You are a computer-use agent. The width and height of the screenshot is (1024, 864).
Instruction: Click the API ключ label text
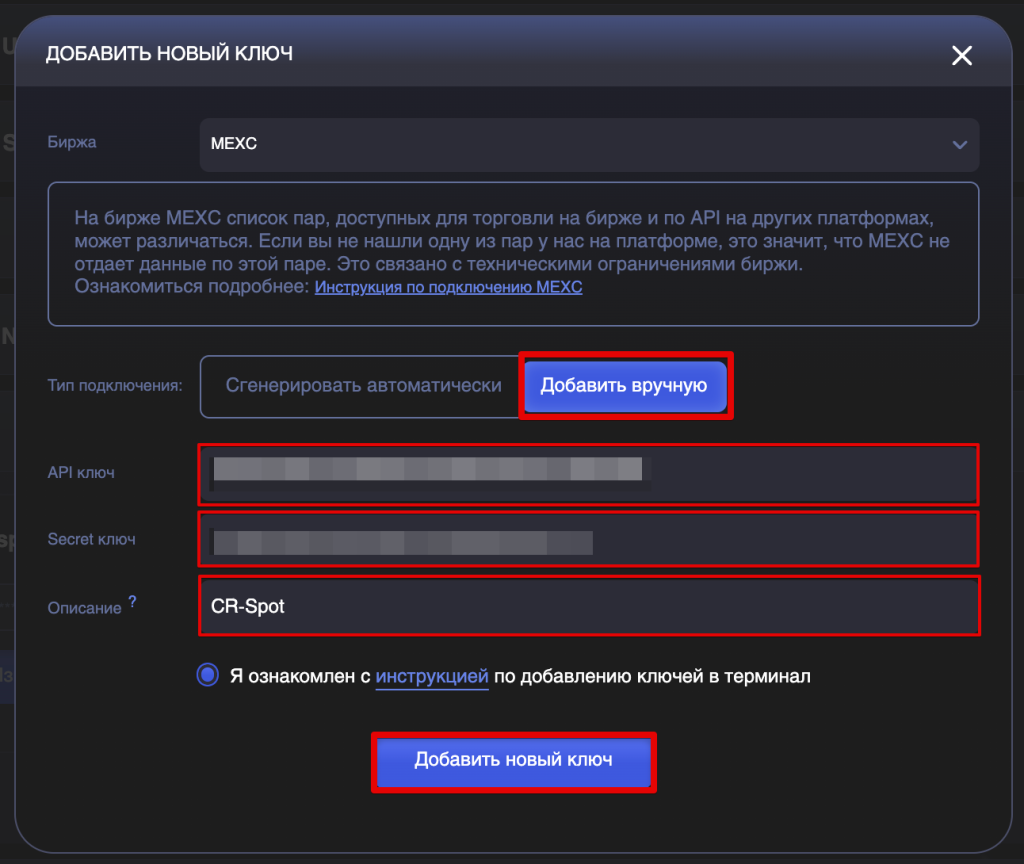pyautogui.click(x=81, y=472)
